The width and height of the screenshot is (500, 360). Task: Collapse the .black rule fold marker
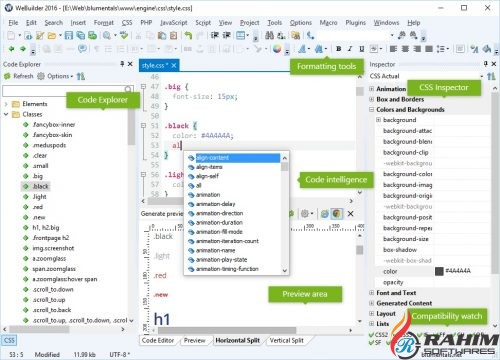(143, 126)
